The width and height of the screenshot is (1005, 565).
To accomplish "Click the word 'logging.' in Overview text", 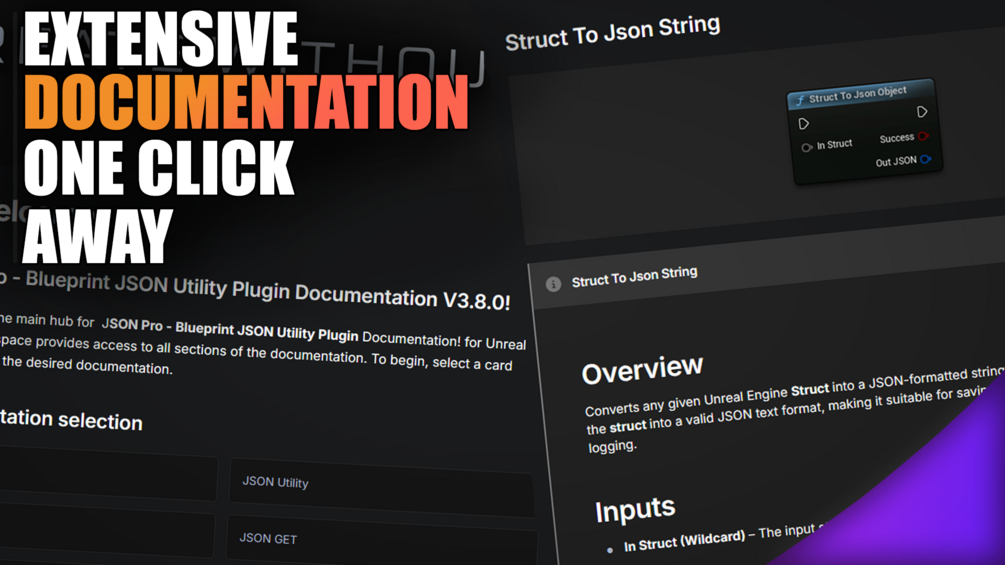I will [613, 446].
